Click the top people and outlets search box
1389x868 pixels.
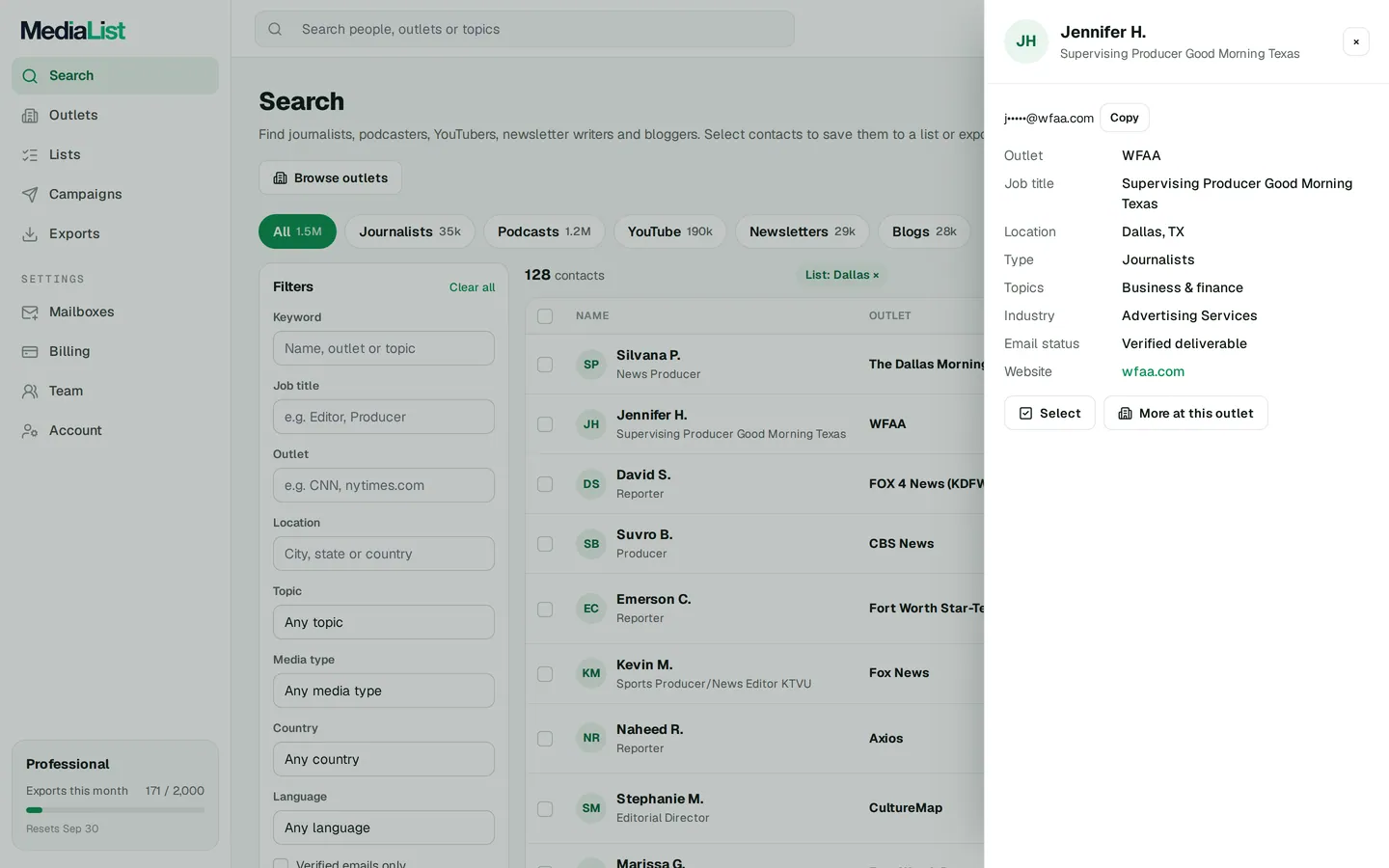[525, 29]
